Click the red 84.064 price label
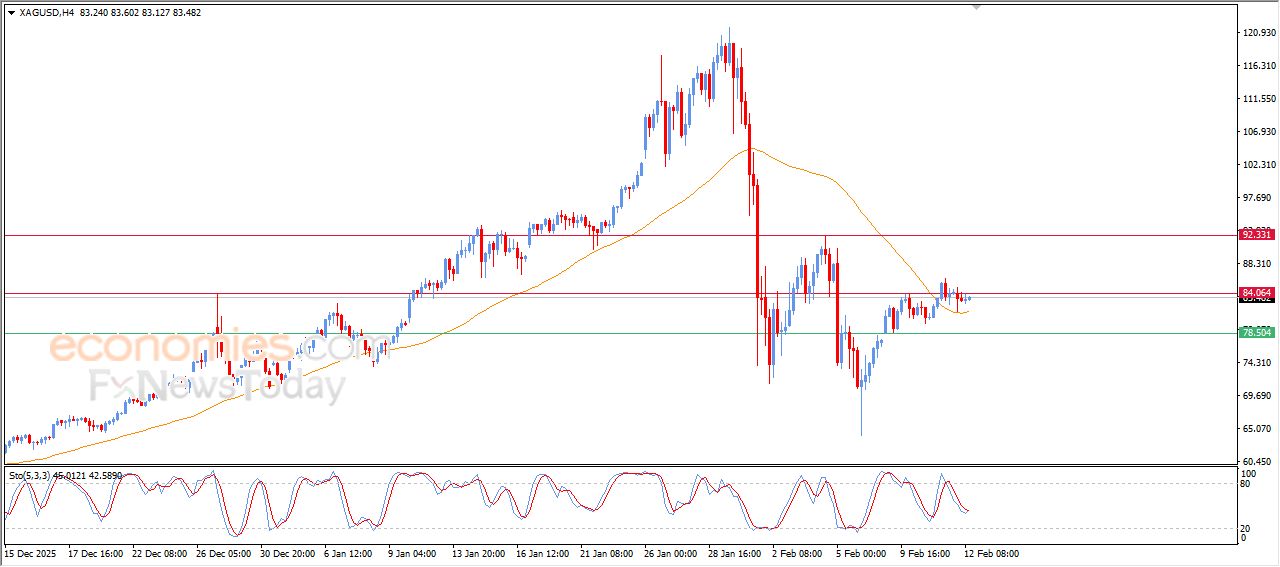The height and width of the screenshot is (567, 1280). click(x=1256, y=292)
